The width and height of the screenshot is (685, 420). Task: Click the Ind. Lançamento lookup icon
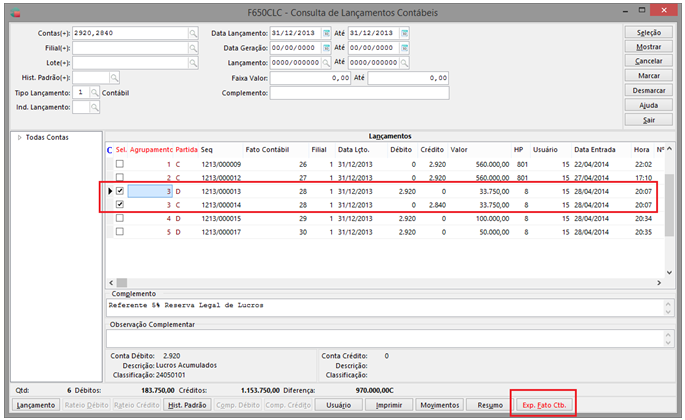[x=92, y=107]
